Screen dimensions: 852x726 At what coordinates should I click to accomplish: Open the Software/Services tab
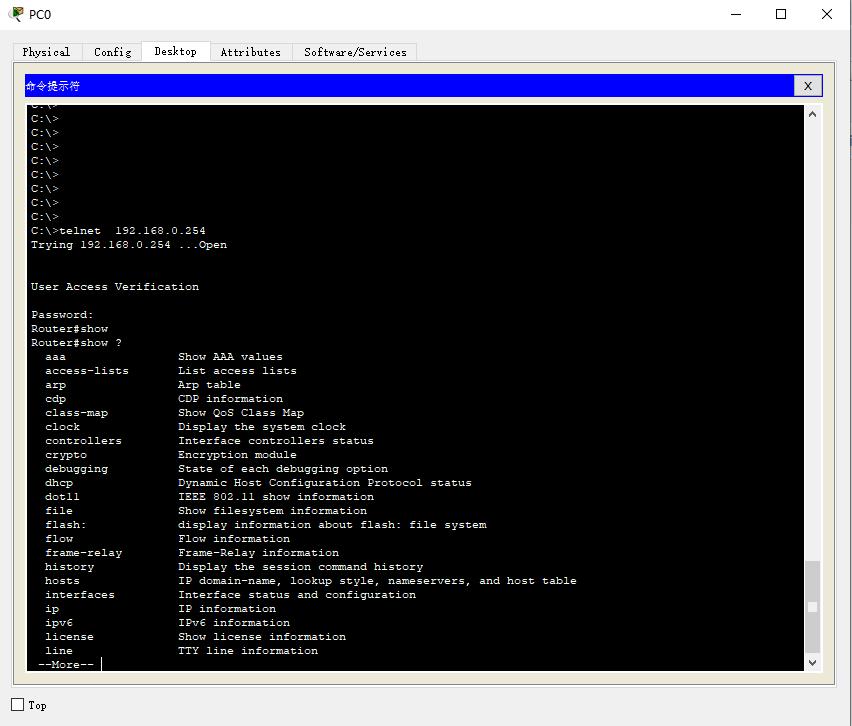click(355, 52)
